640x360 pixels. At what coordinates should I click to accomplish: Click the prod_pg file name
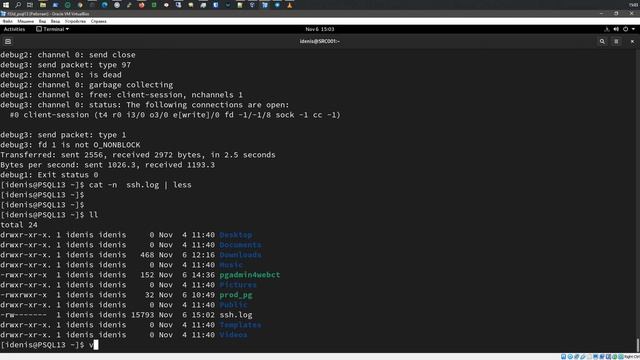click(236, 295)
